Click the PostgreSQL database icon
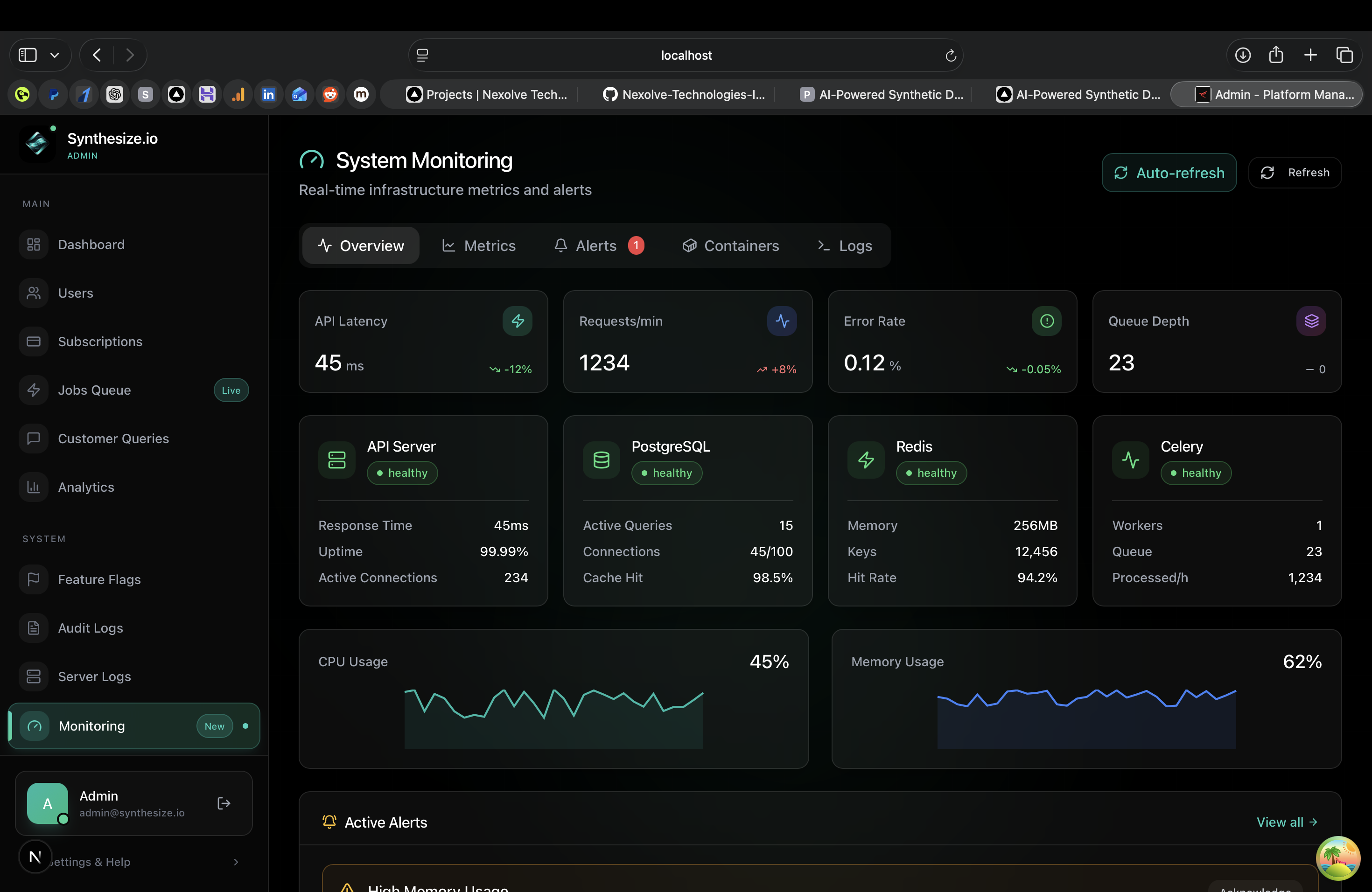 (601, 459)
